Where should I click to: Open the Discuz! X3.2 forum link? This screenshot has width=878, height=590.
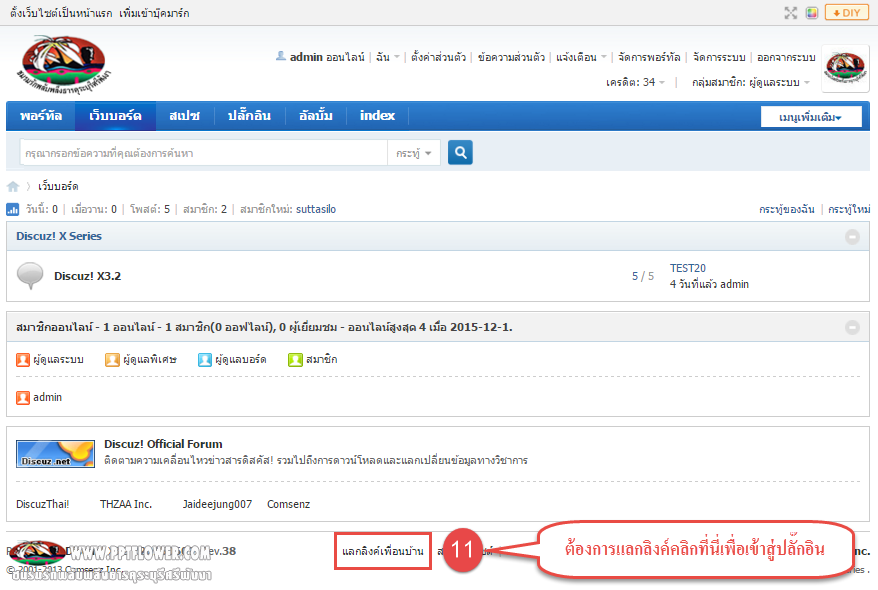tap(87, 276)
